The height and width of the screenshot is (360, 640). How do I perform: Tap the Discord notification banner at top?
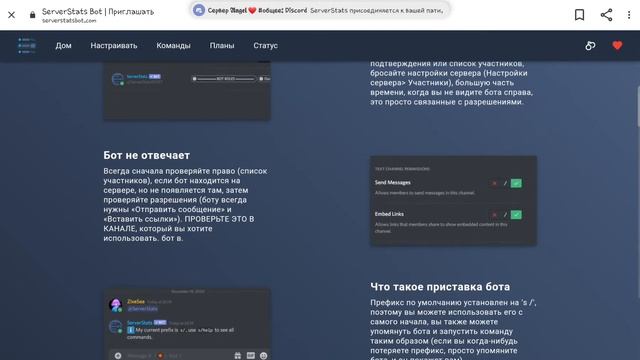coord(320,10)
